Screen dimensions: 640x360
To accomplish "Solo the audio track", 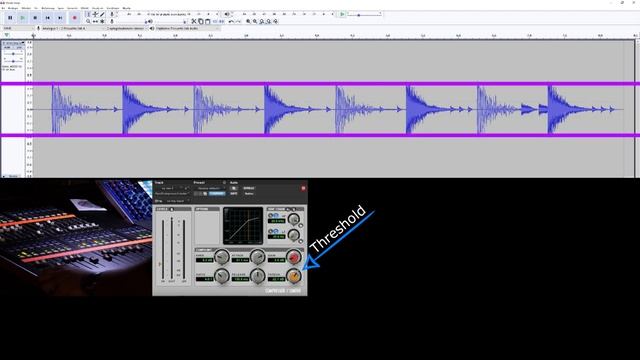I will 19,47.
